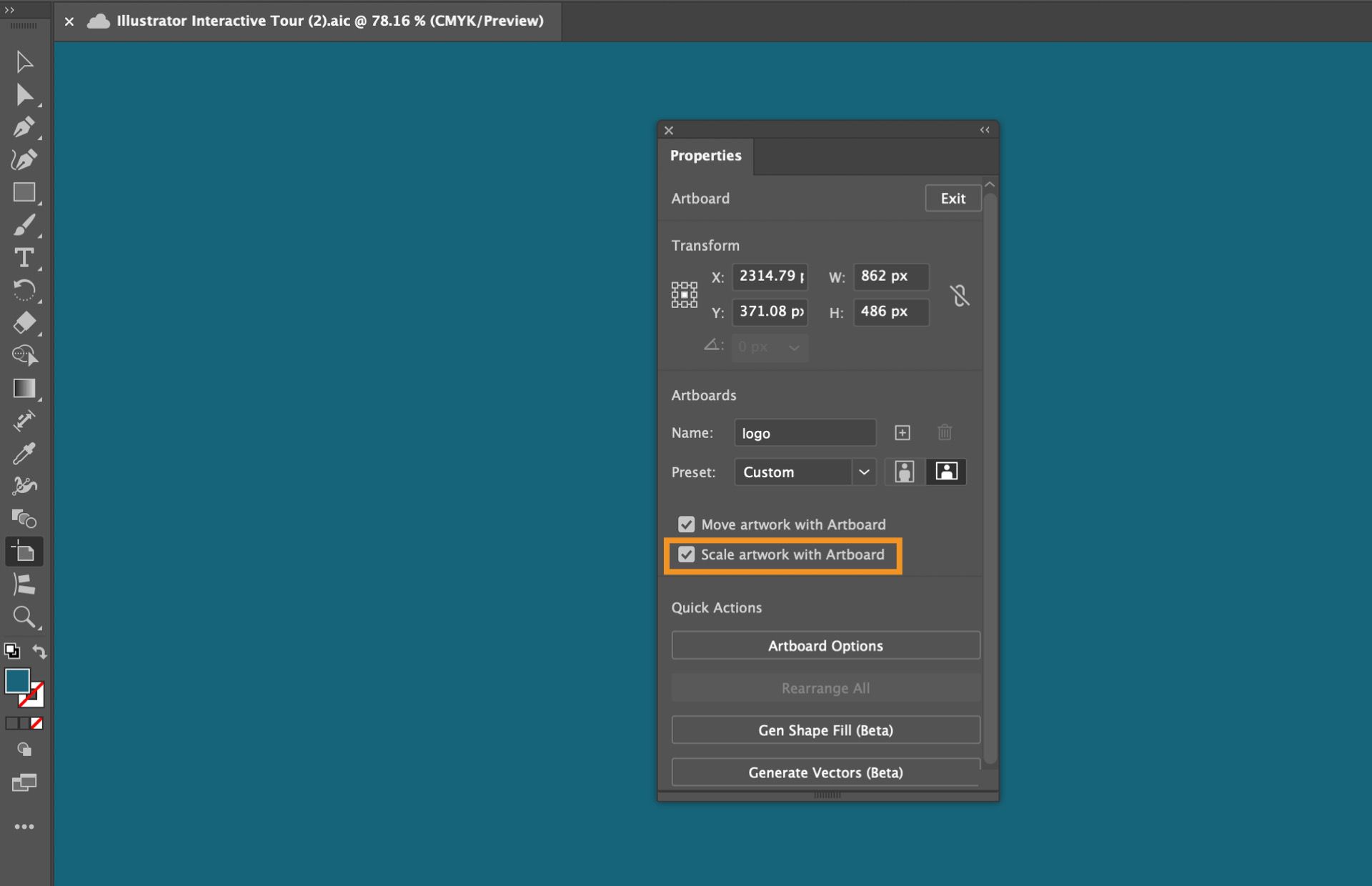1372x886 pixels.
Task: Pick the Eyedropper tool
Action: (x=24, y=452)
